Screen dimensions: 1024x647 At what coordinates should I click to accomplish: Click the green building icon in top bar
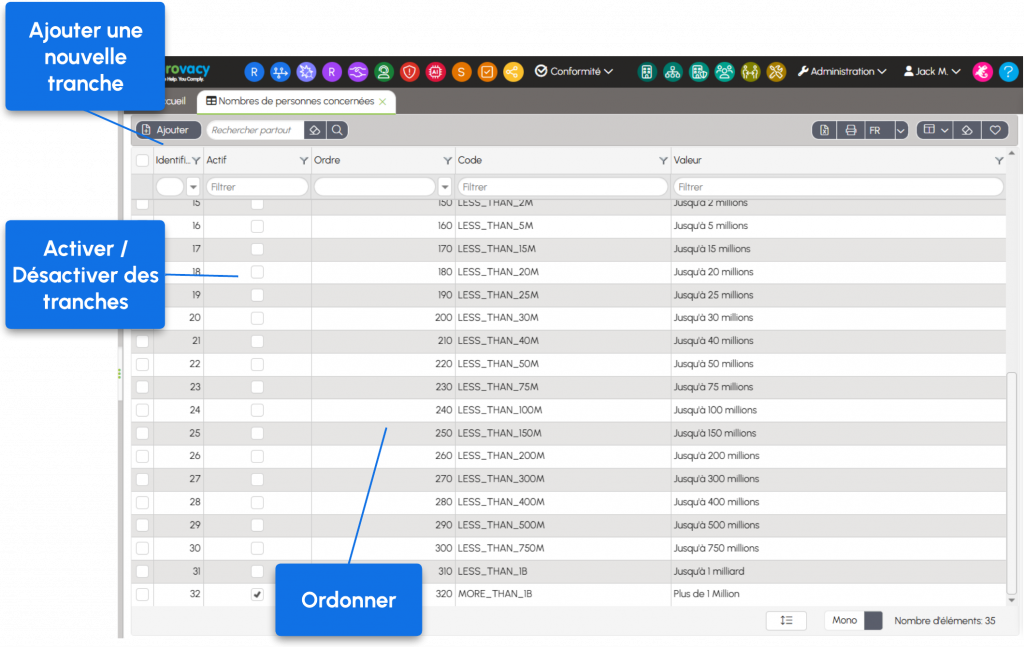[647, 72]
